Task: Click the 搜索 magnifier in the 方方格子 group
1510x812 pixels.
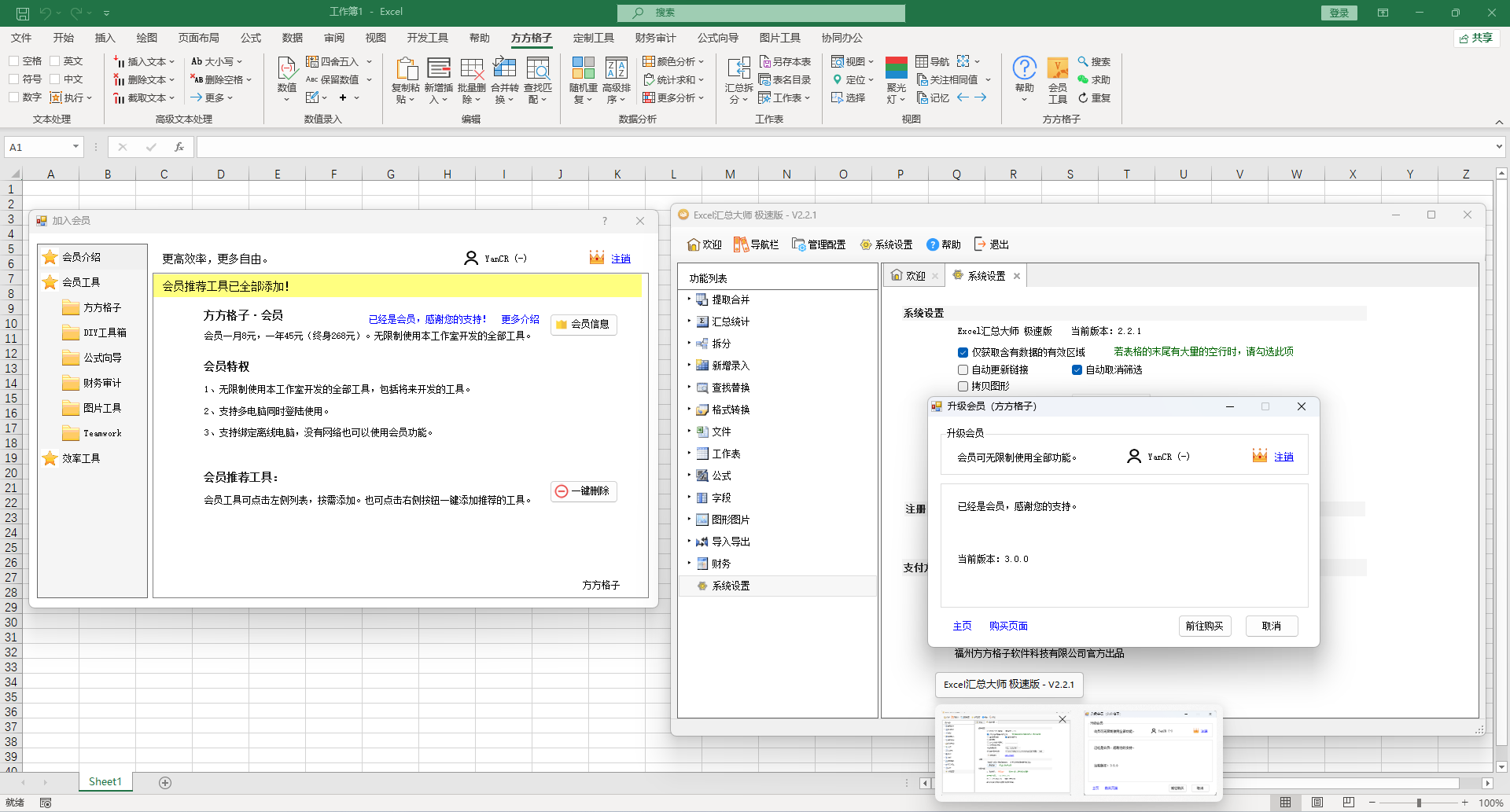Action: 1083,61
